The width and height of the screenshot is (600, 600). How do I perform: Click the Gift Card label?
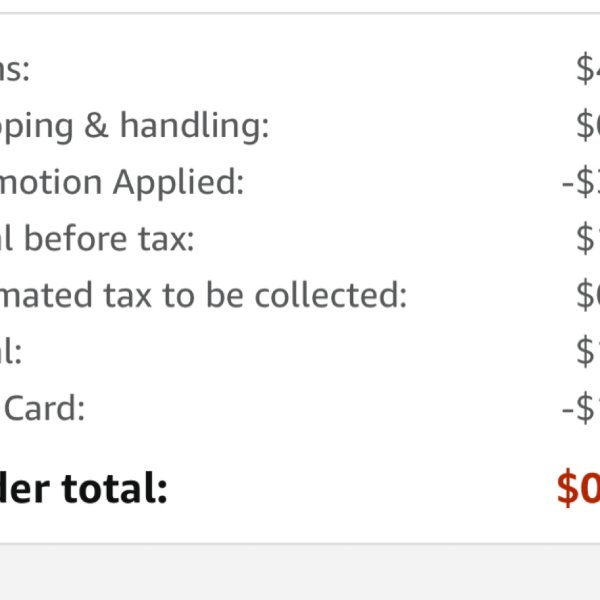point(42,408)
